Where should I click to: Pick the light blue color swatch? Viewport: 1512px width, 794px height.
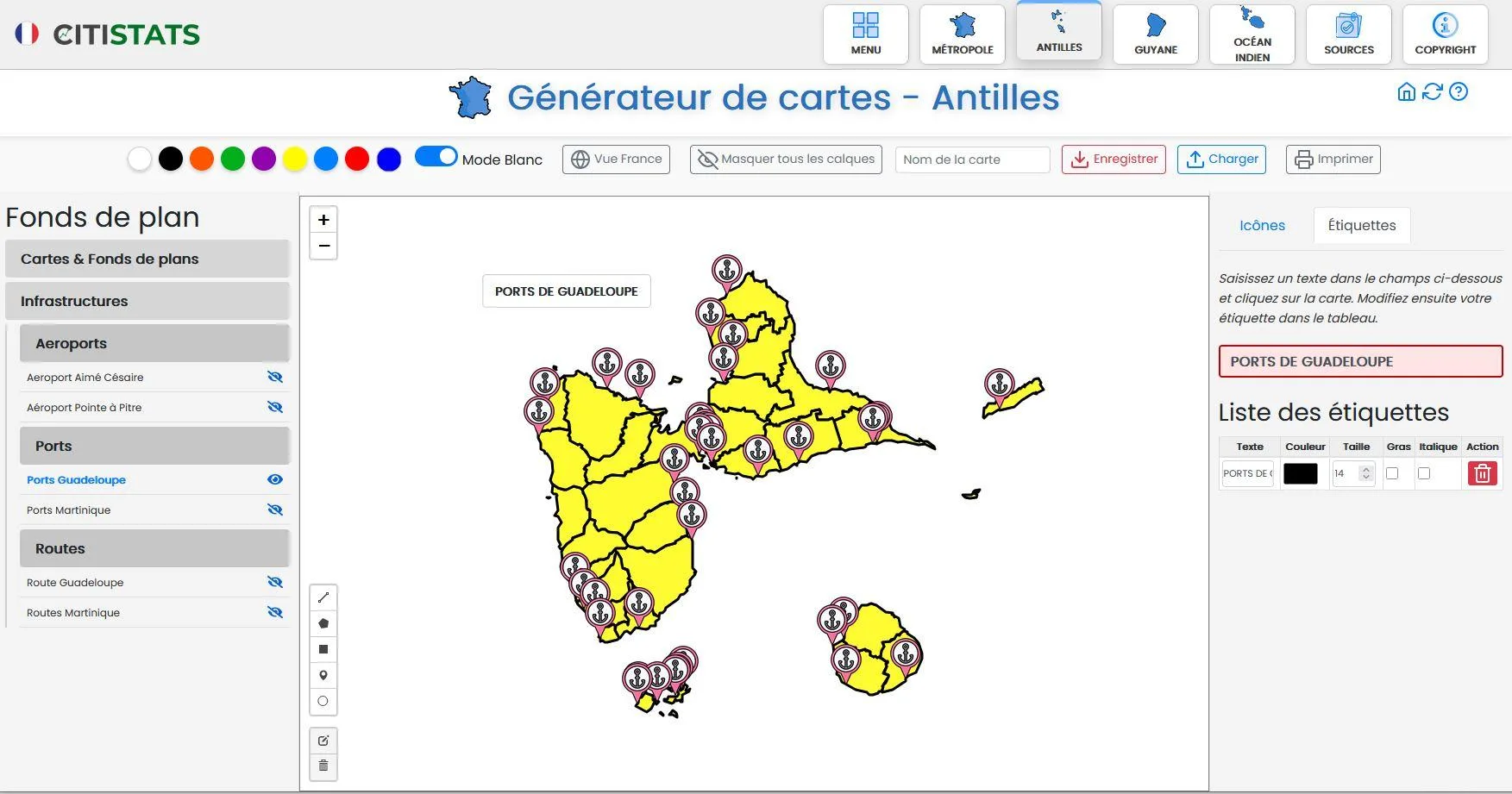[x=326, y=159]
